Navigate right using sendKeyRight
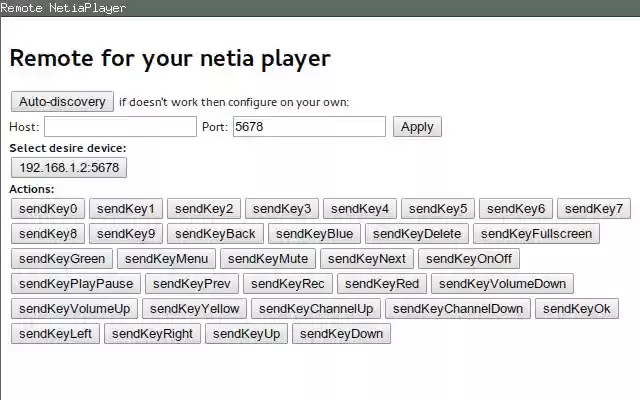Viewport: 640px width, 400px height. [x=152, y=333]
